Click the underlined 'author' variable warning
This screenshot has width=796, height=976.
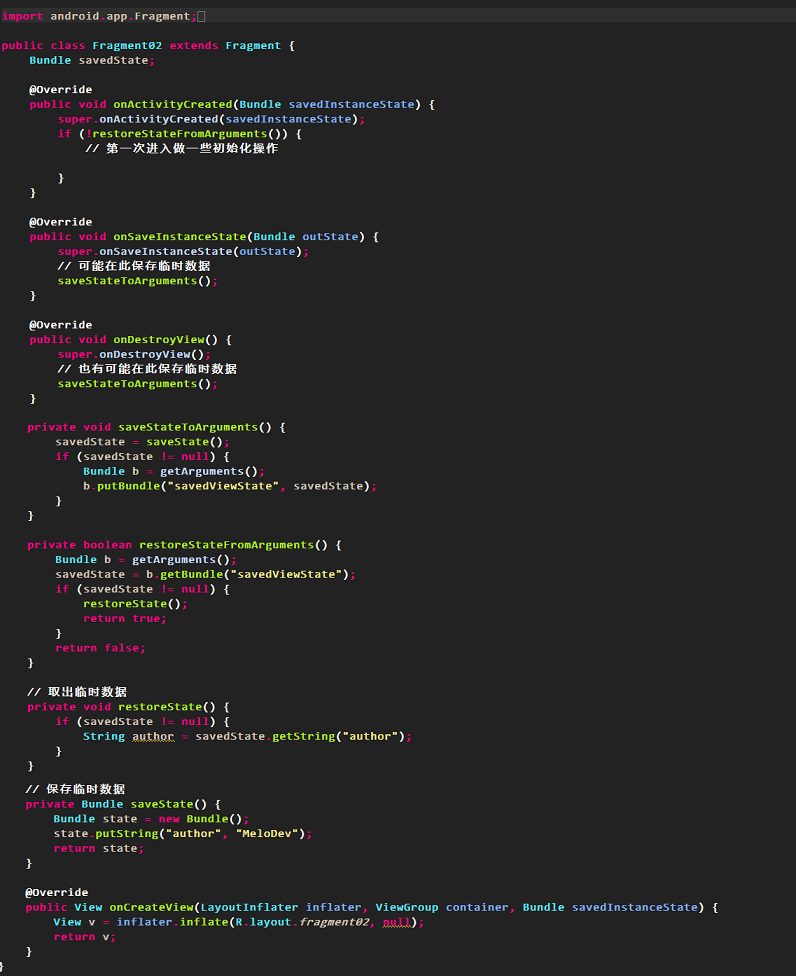click(x=153, y=736)
